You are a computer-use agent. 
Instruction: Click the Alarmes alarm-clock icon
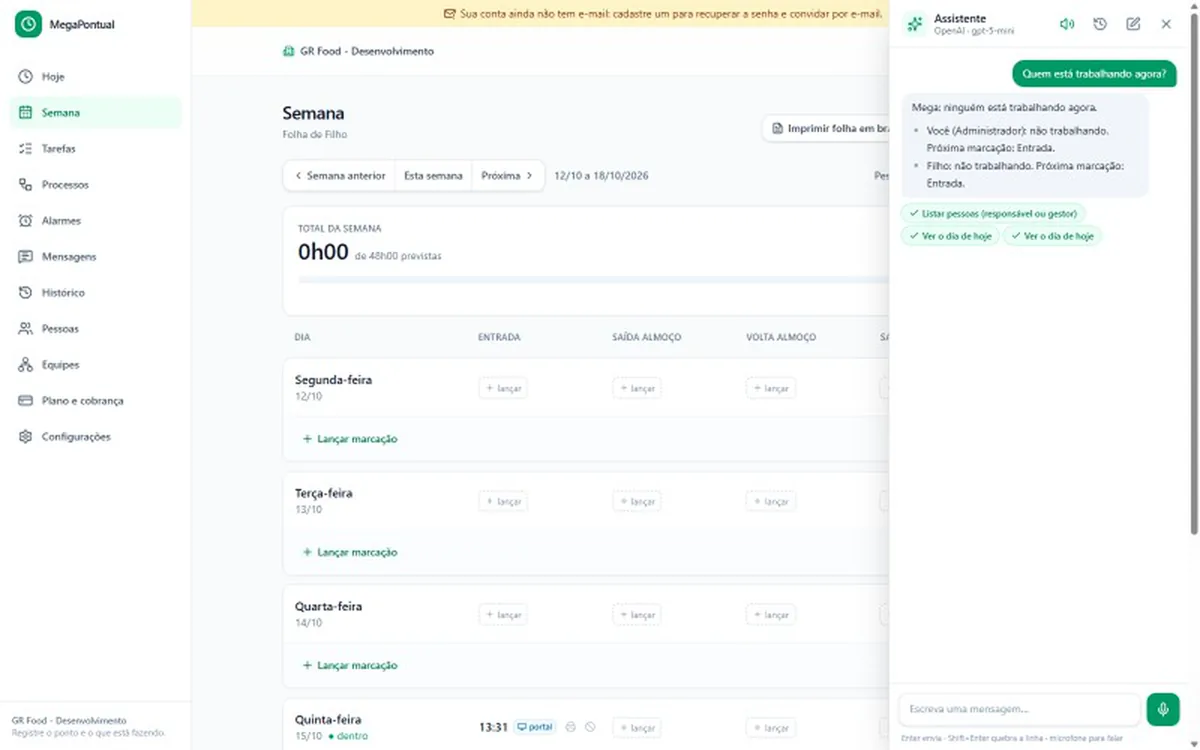coord(25,221)
